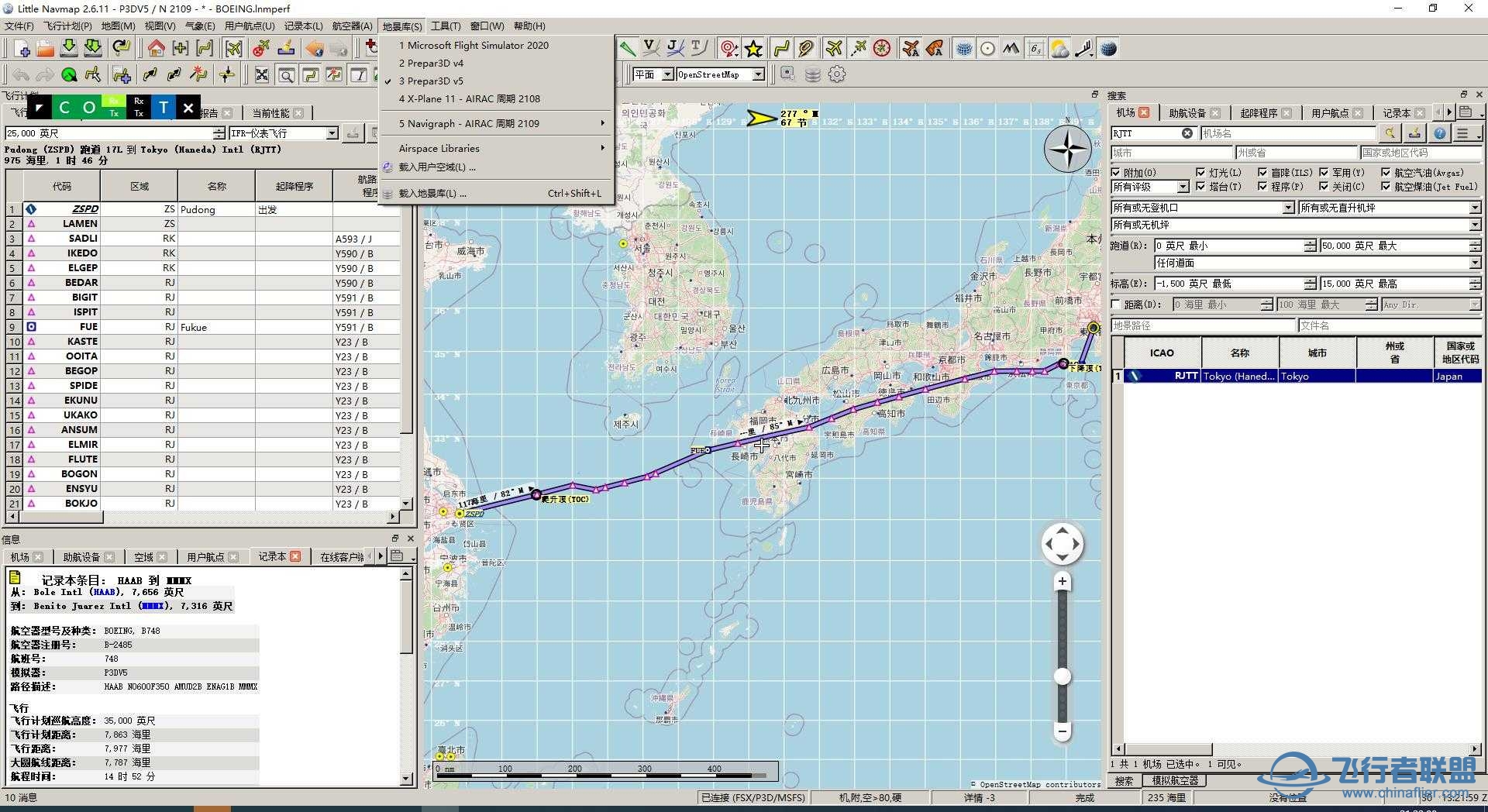
Task: Click the New Flight Plan icon
Action: click(22, 49)
